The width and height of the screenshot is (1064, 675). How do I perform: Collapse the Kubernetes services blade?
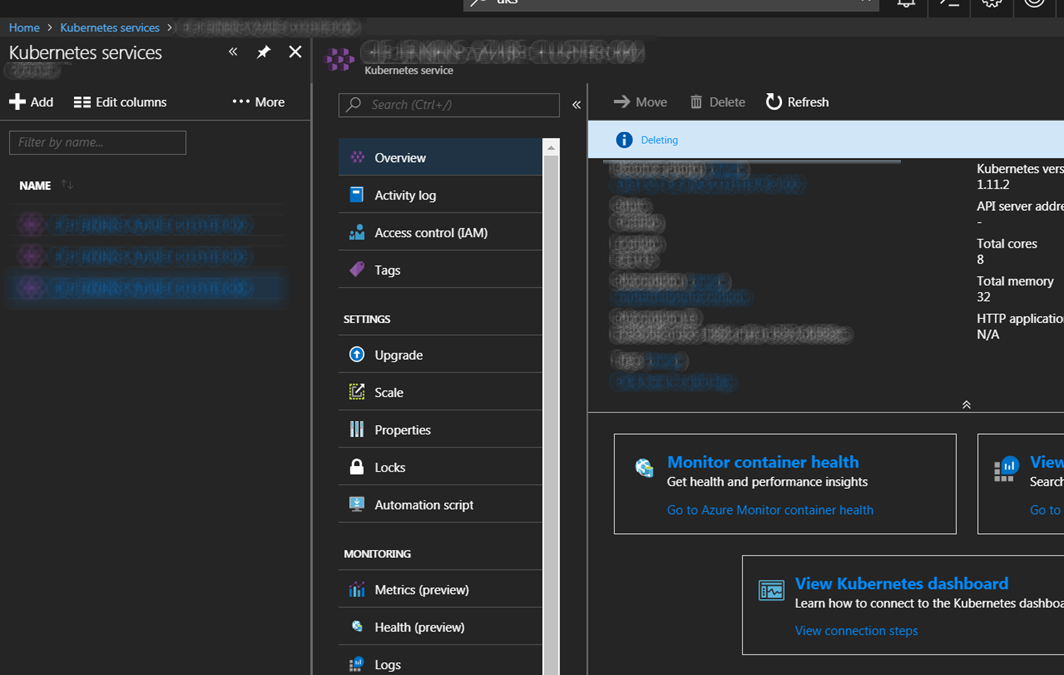(233, 52)
